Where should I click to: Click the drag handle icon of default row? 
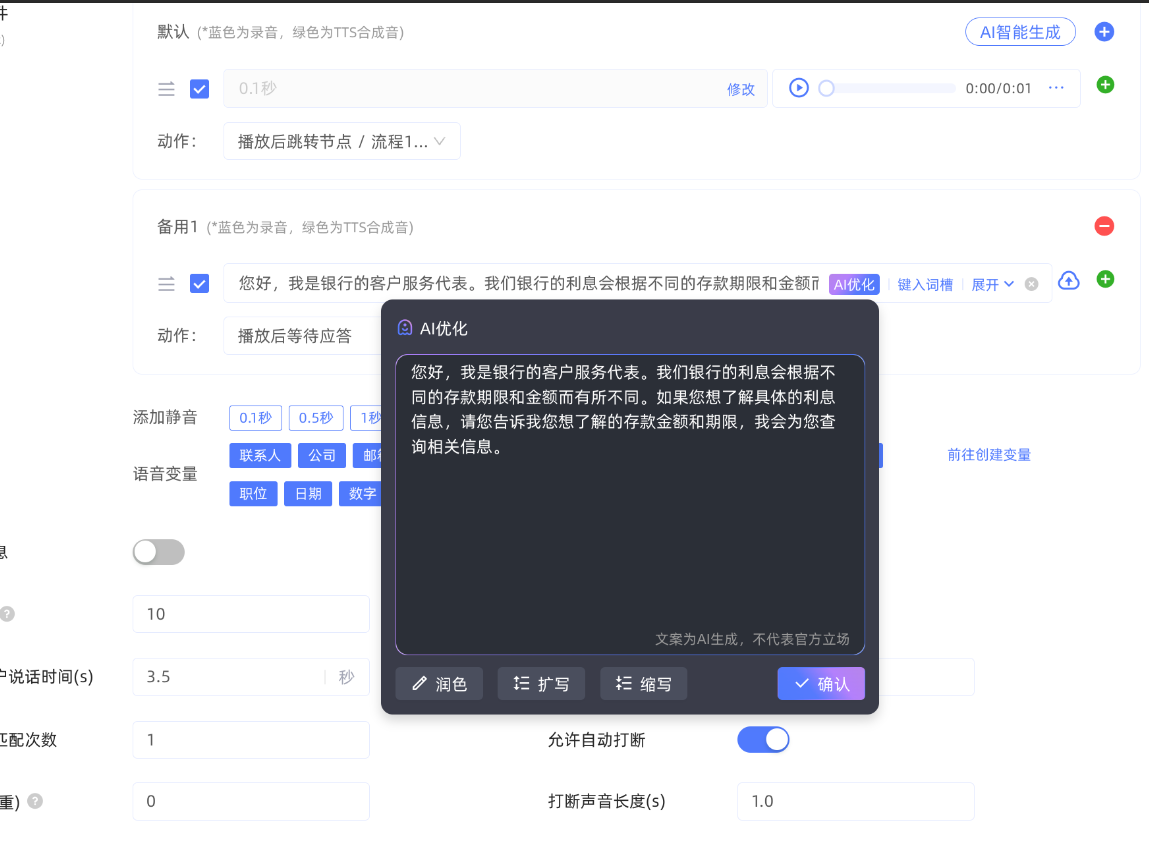coord(166,89)
